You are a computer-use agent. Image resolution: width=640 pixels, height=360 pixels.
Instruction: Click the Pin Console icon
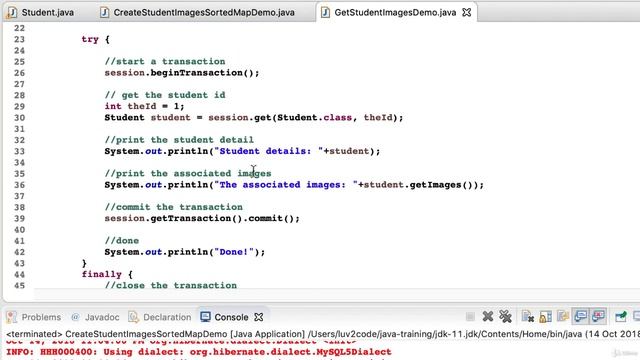click(x=620, y=316)
